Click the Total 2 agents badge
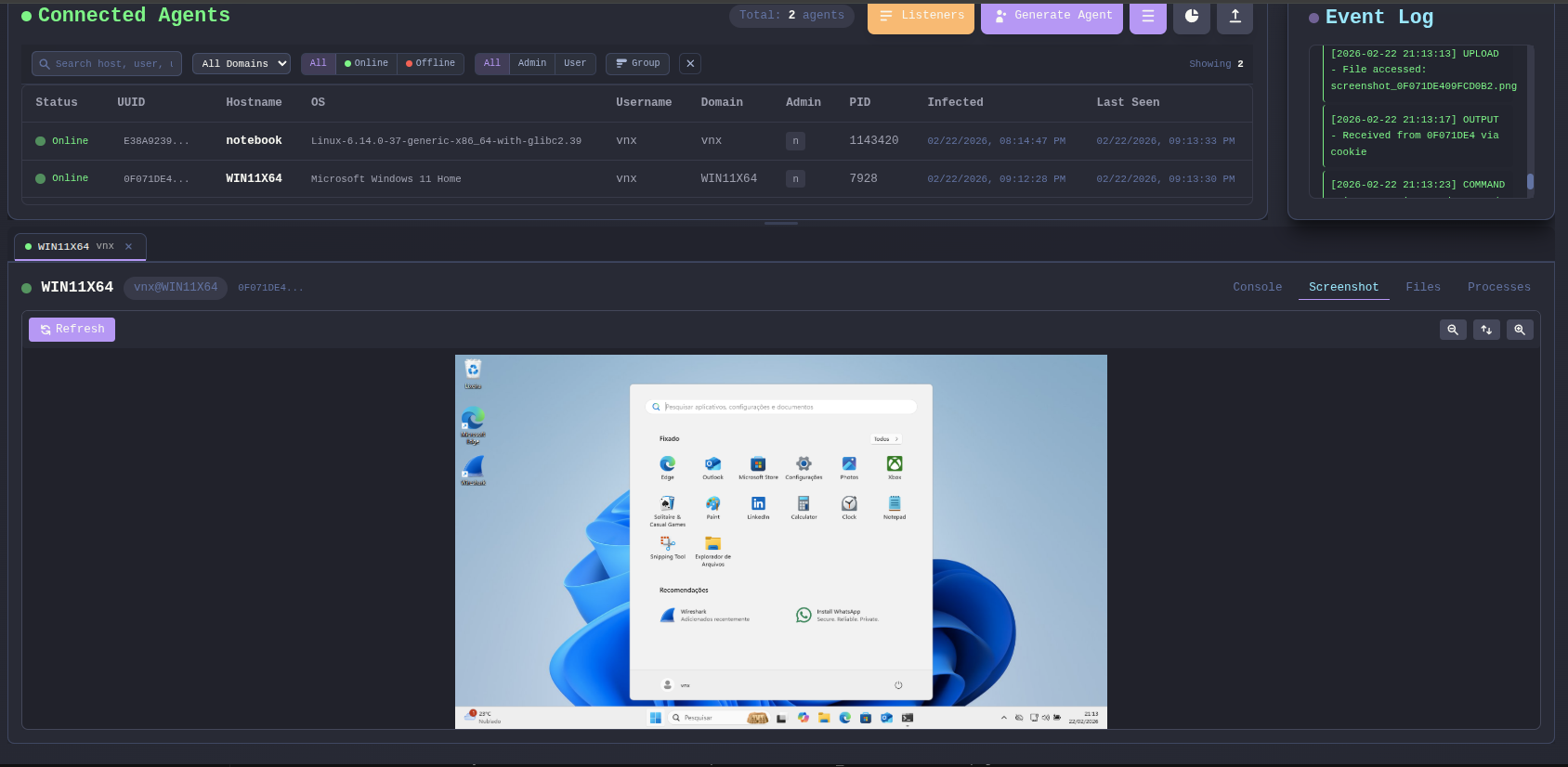 coord(791,16)
